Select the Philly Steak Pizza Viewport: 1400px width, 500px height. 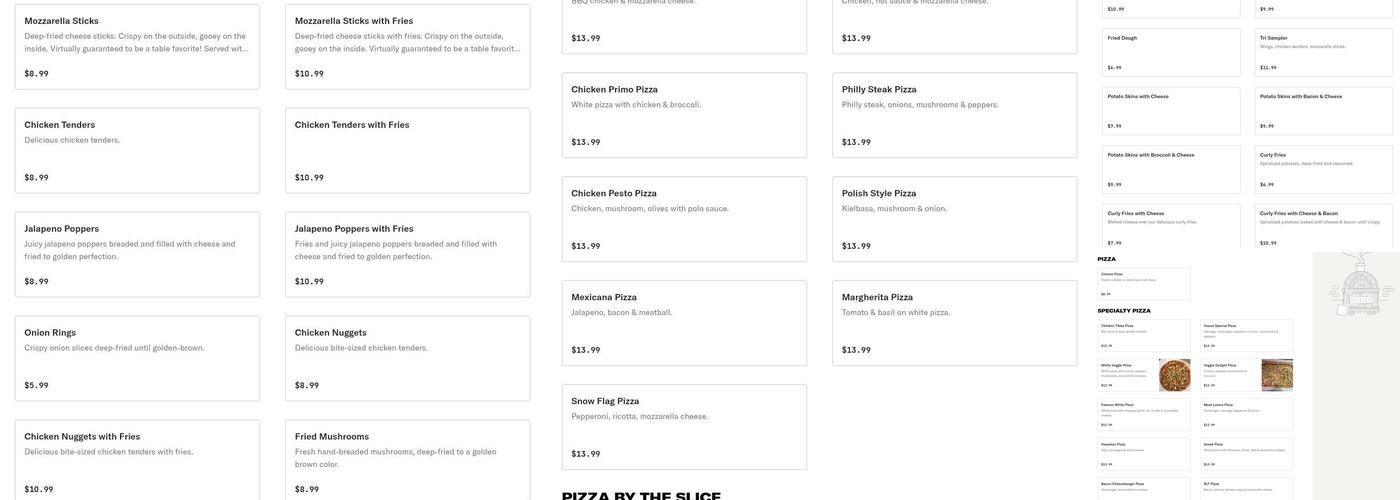(x=955, y=115)
